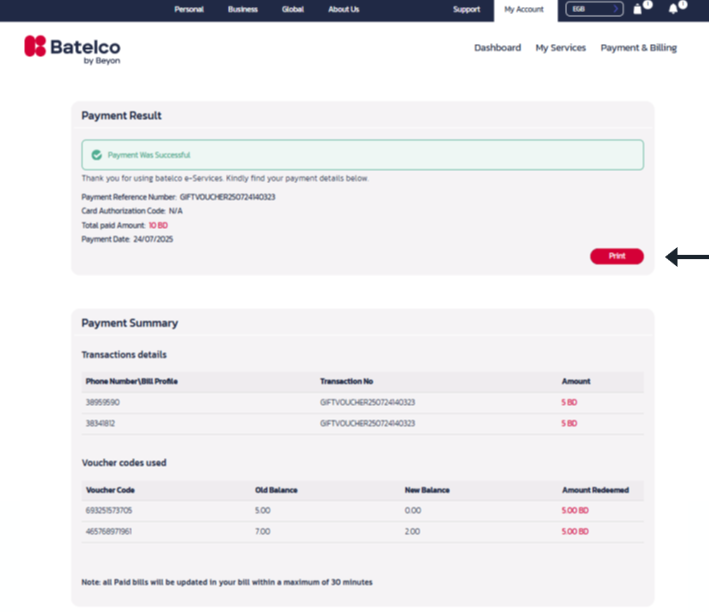This screenshot has height=612, width=709.
Task: Select the My Account tab
Action: 525,10
